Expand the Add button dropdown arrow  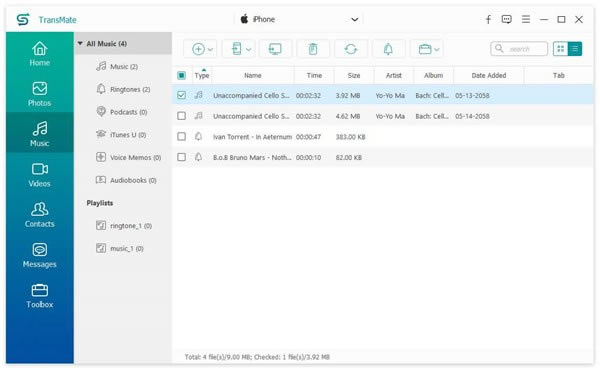(210, 49)
